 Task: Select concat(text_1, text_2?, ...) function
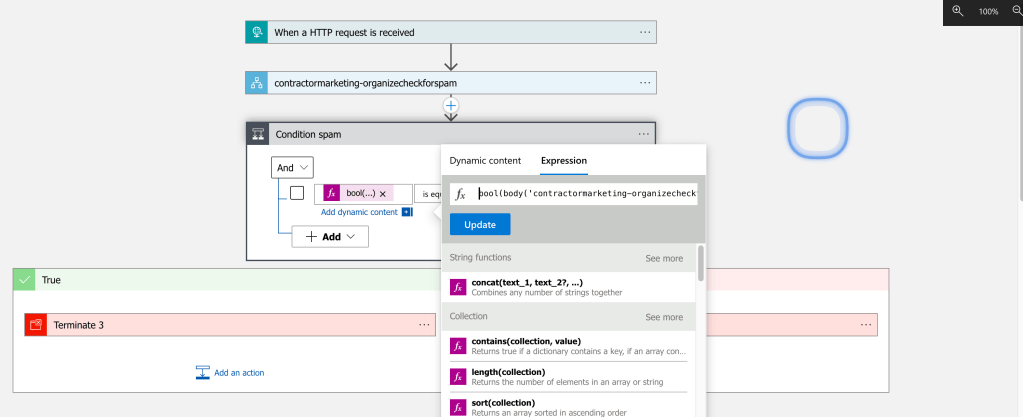[568, 287]
